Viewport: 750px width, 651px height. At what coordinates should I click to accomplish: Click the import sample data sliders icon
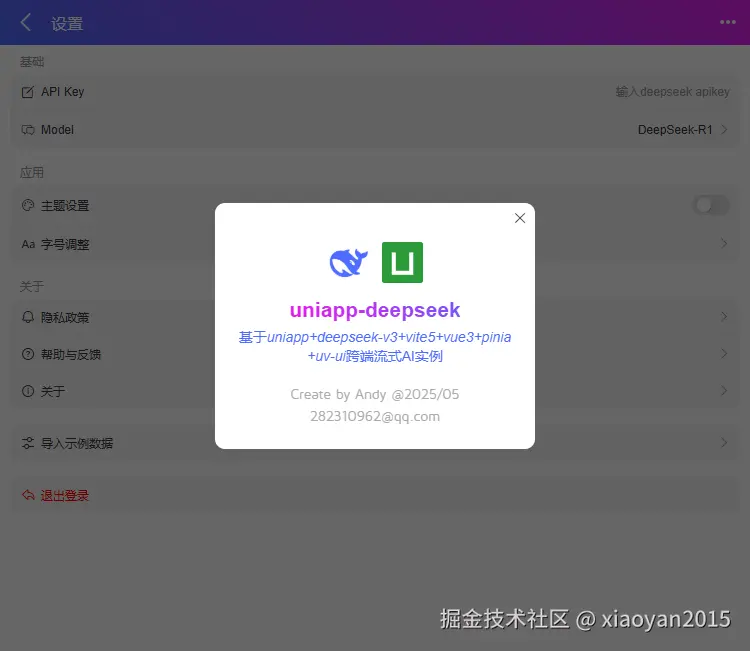(28, 443)
